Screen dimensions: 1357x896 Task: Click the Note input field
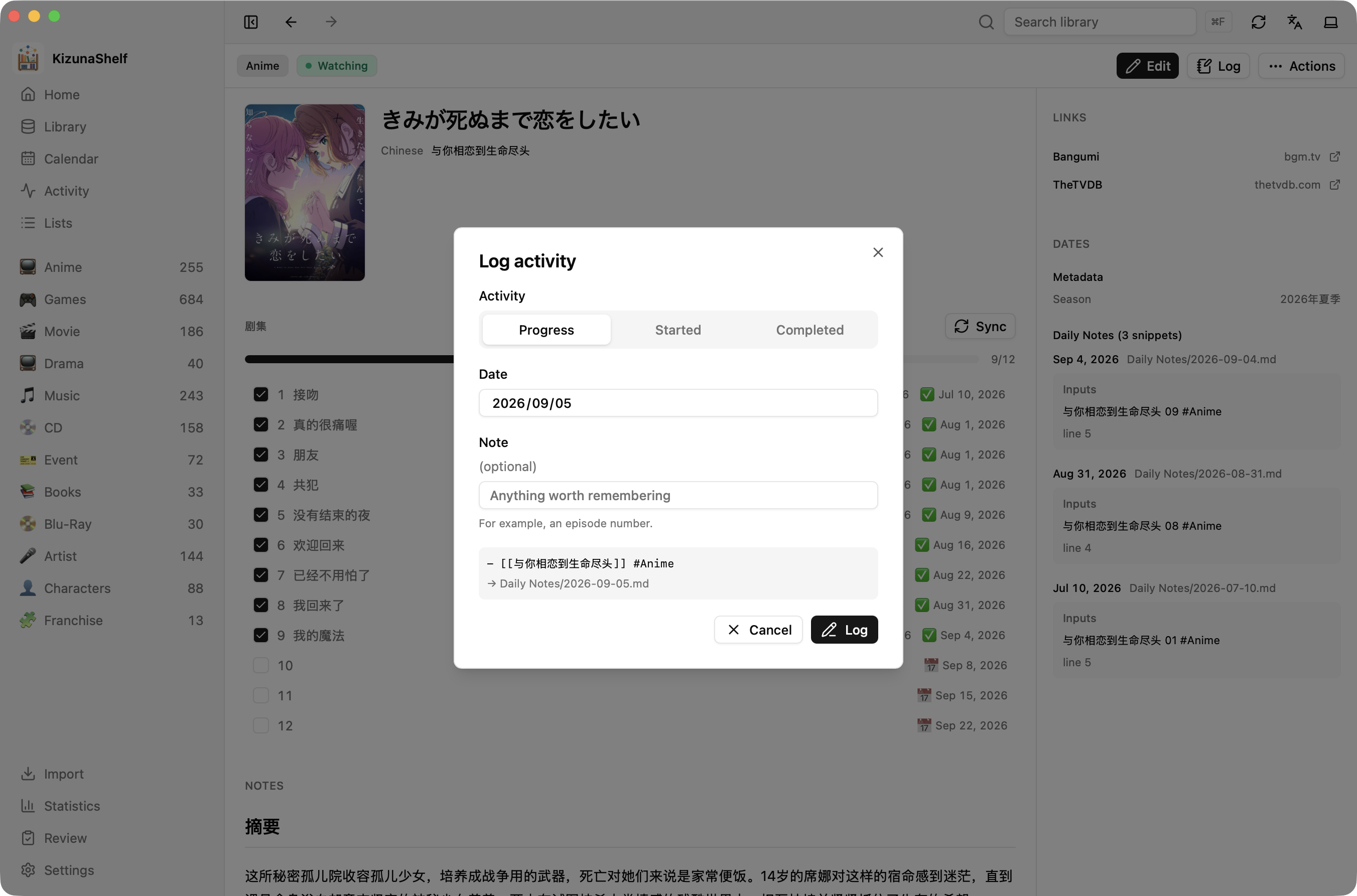(x=678, y=496)
